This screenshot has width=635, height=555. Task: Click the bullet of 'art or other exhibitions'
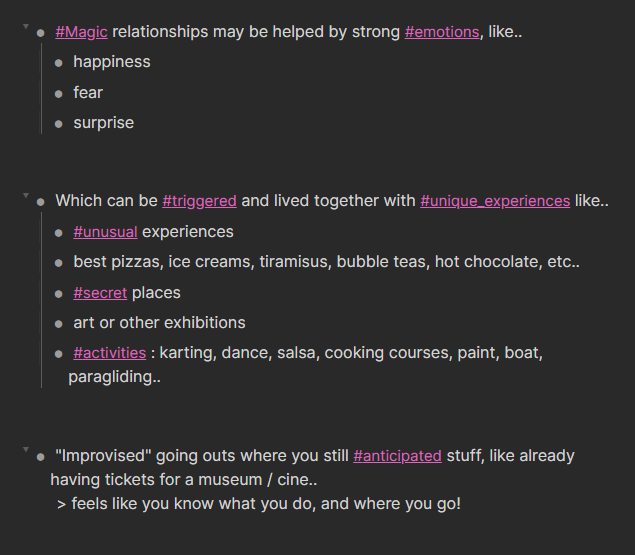click(x=59, y=324)
